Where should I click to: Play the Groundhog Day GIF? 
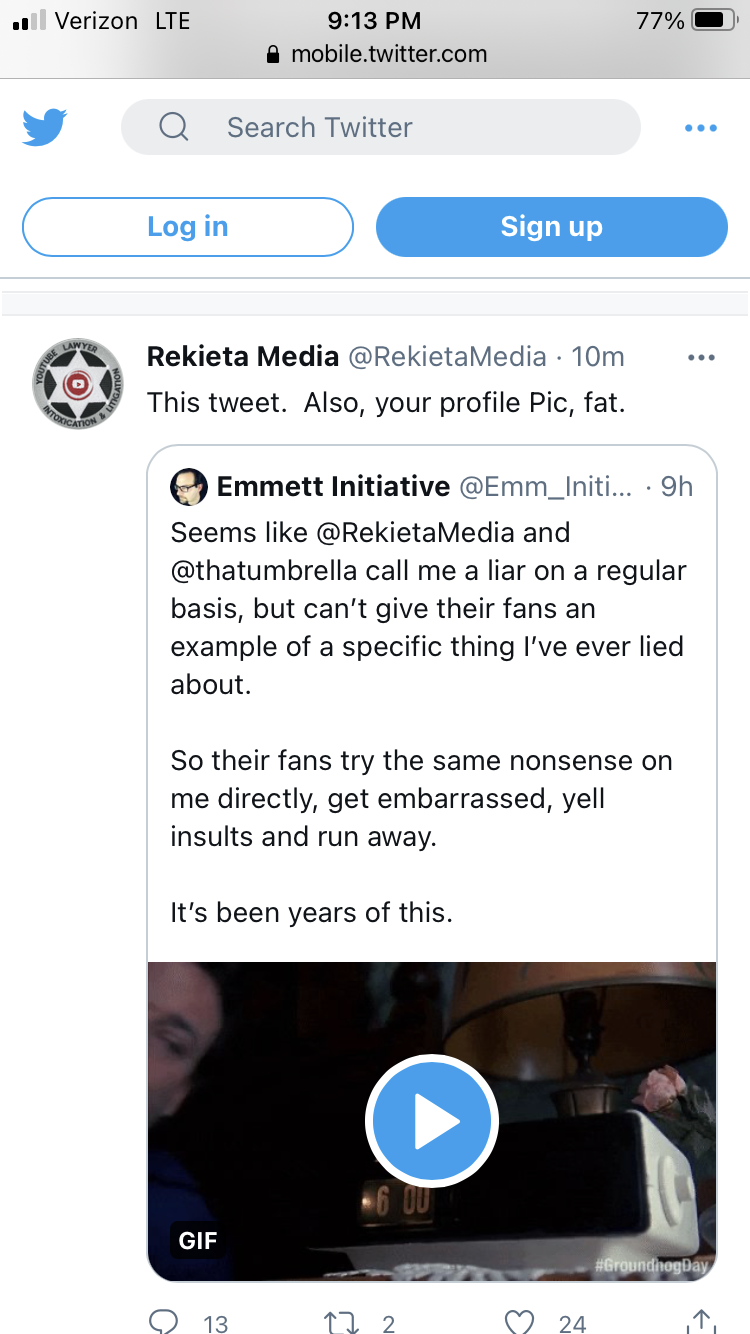[x=432, y=1121]
